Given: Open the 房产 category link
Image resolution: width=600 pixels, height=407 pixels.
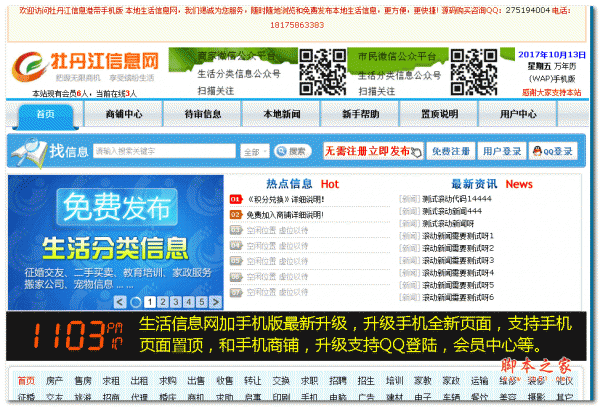Looking at the screenshot, I should (x=54, y=381).
